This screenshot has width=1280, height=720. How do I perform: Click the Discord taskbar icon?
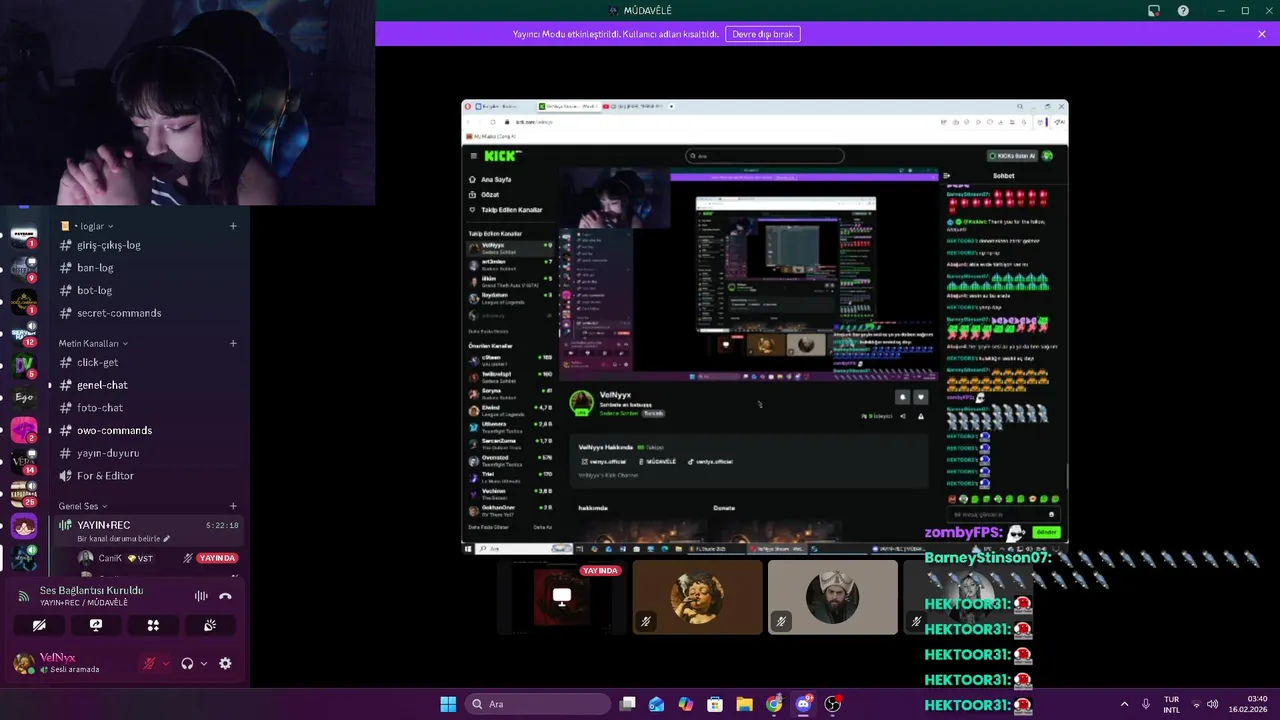tap(803, 704)
